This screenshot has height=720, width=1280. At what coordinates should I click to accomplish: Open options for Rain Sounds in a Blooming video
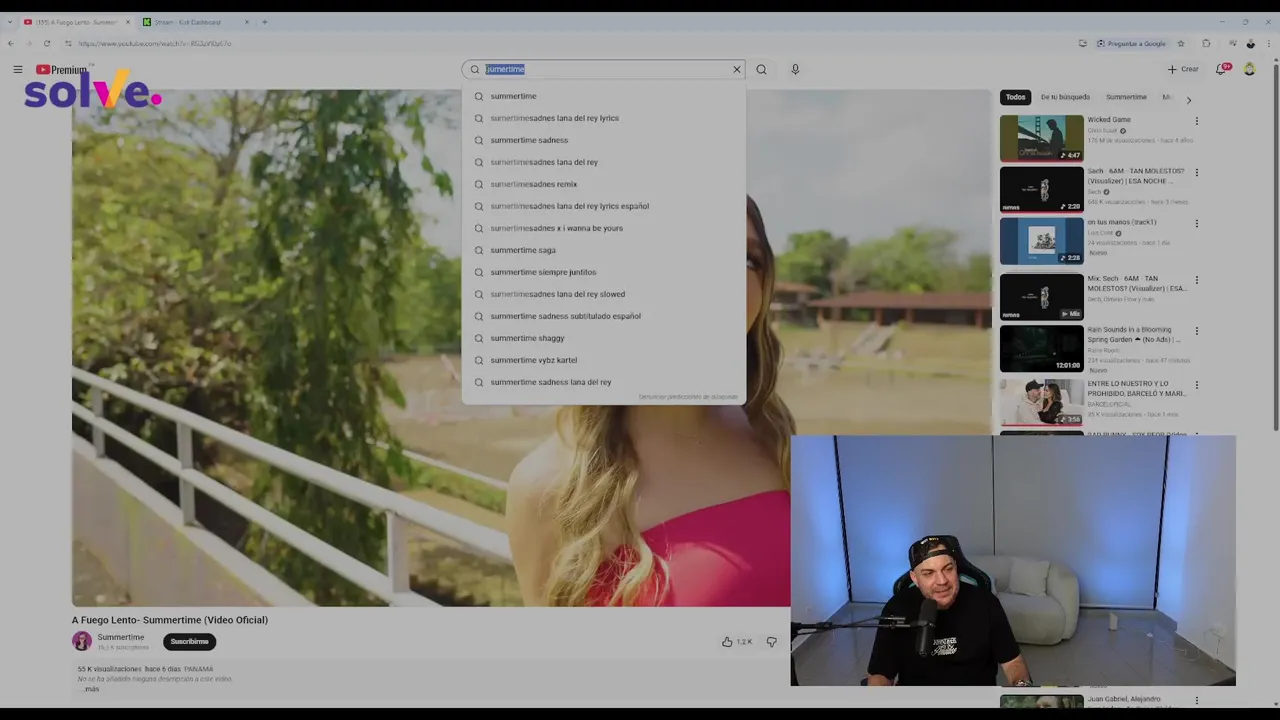tap(1196, 331)
